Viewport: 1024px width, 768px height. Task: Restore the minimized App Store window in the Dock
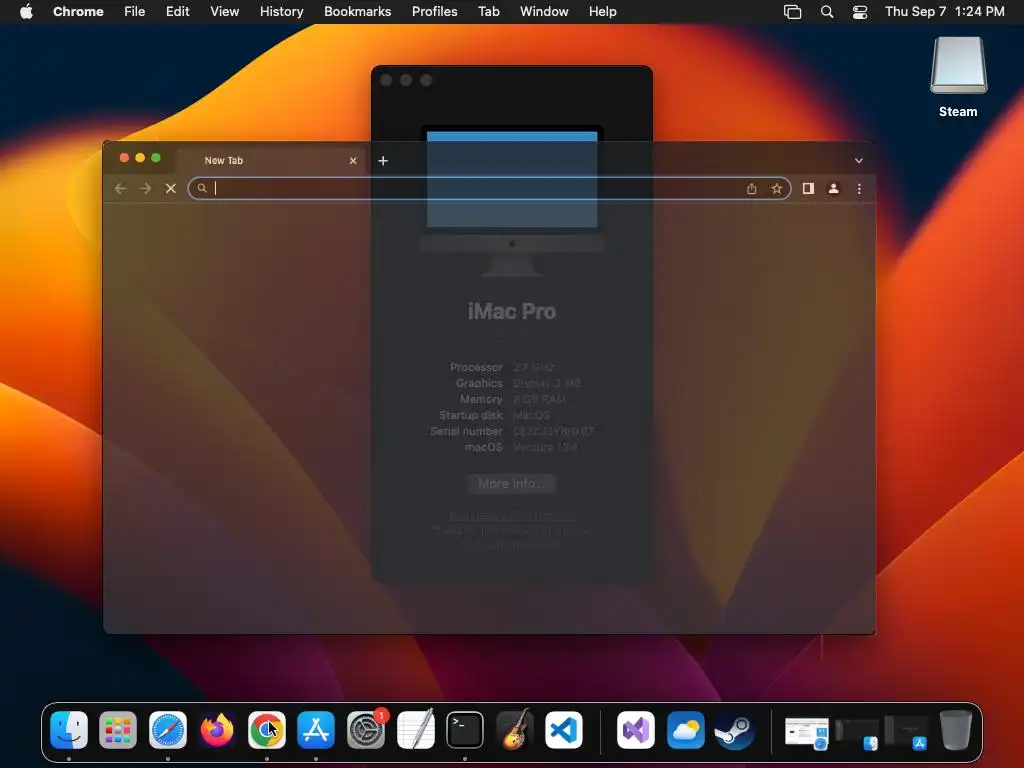point(906,733)
